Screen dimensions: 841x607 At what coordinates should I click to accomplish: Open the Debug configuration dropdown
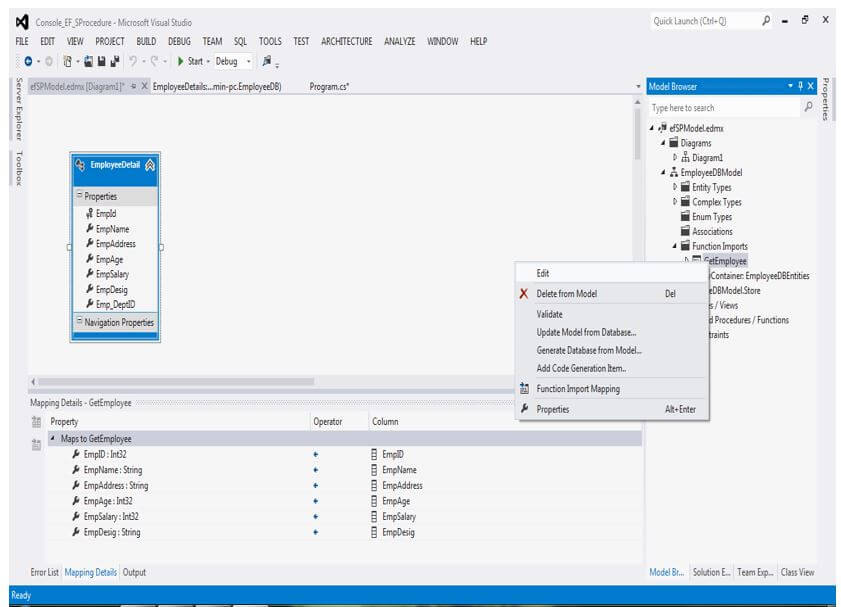(x=249, y=62)
